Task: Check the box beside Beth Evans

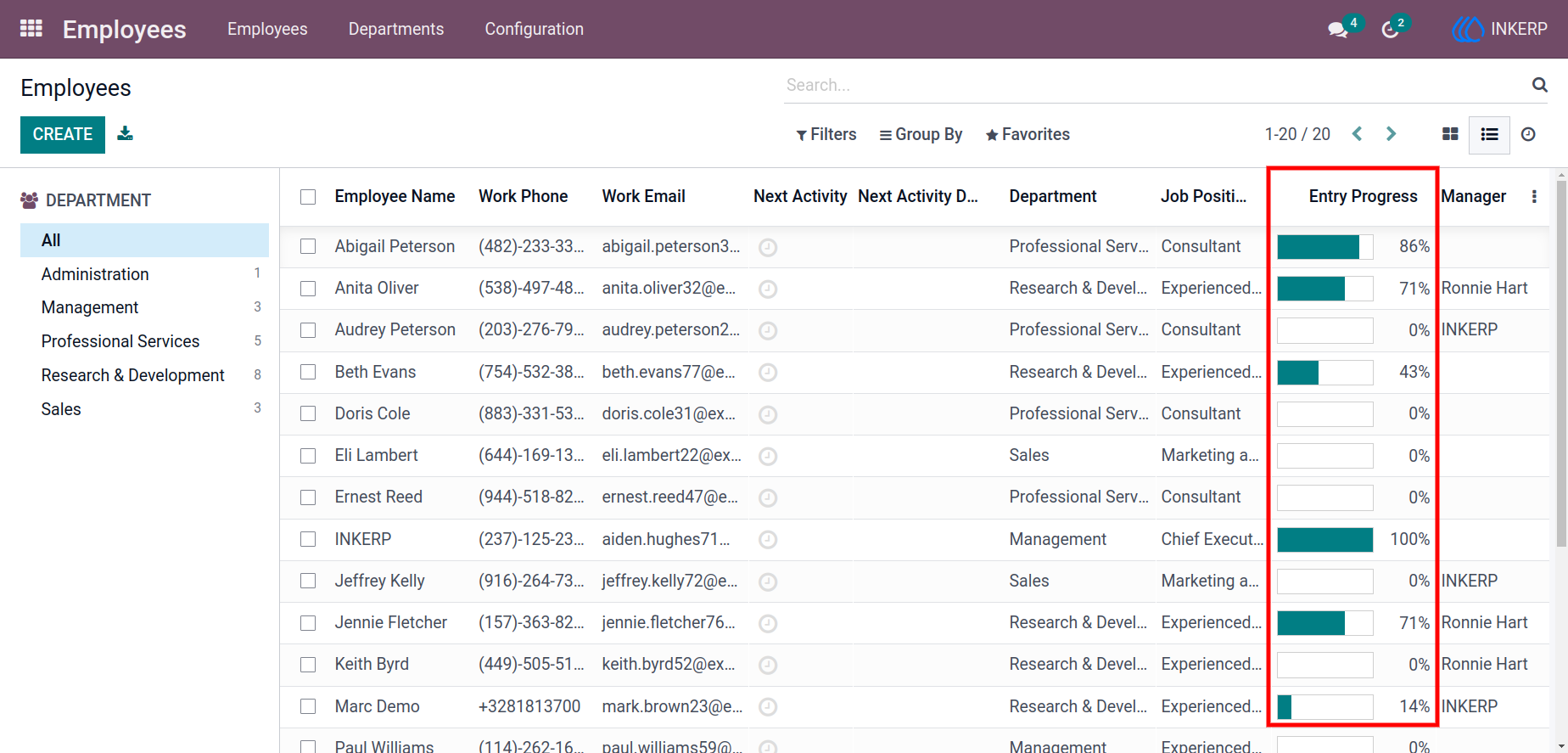Action: pos(308,372)
